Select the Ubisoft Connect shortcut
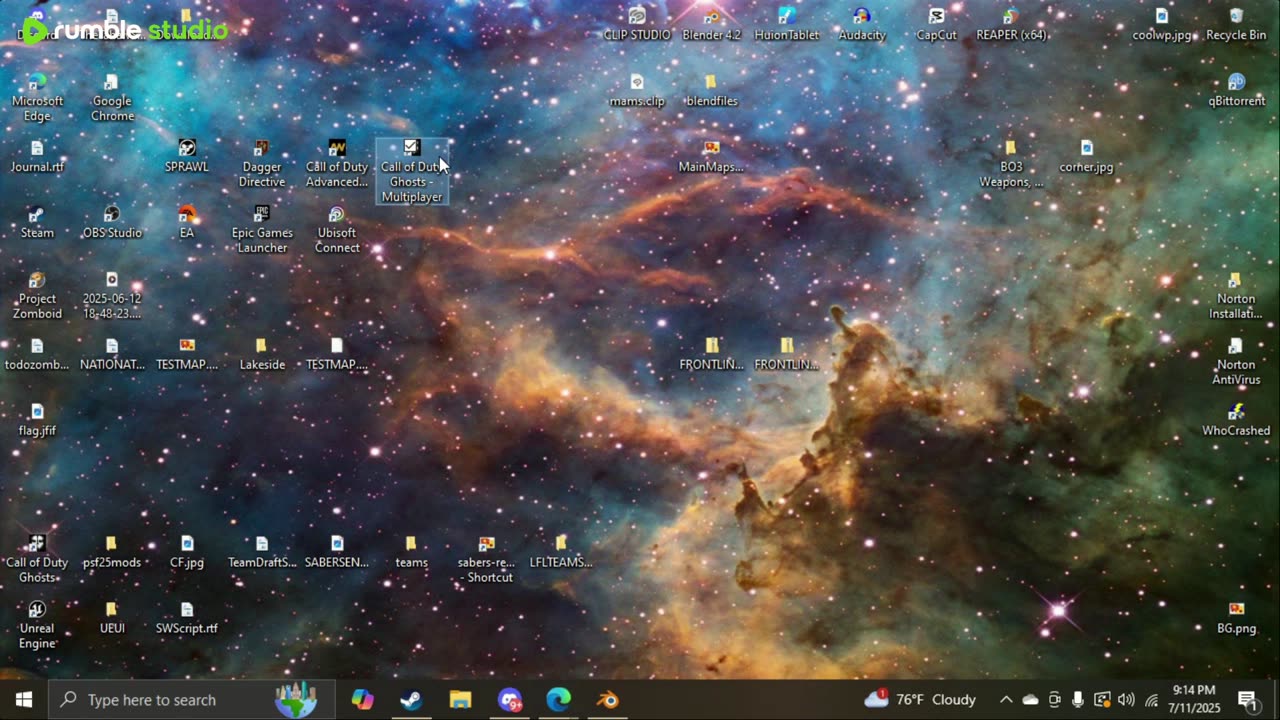This screenshot has width=1280, height=720. point(337,230)
